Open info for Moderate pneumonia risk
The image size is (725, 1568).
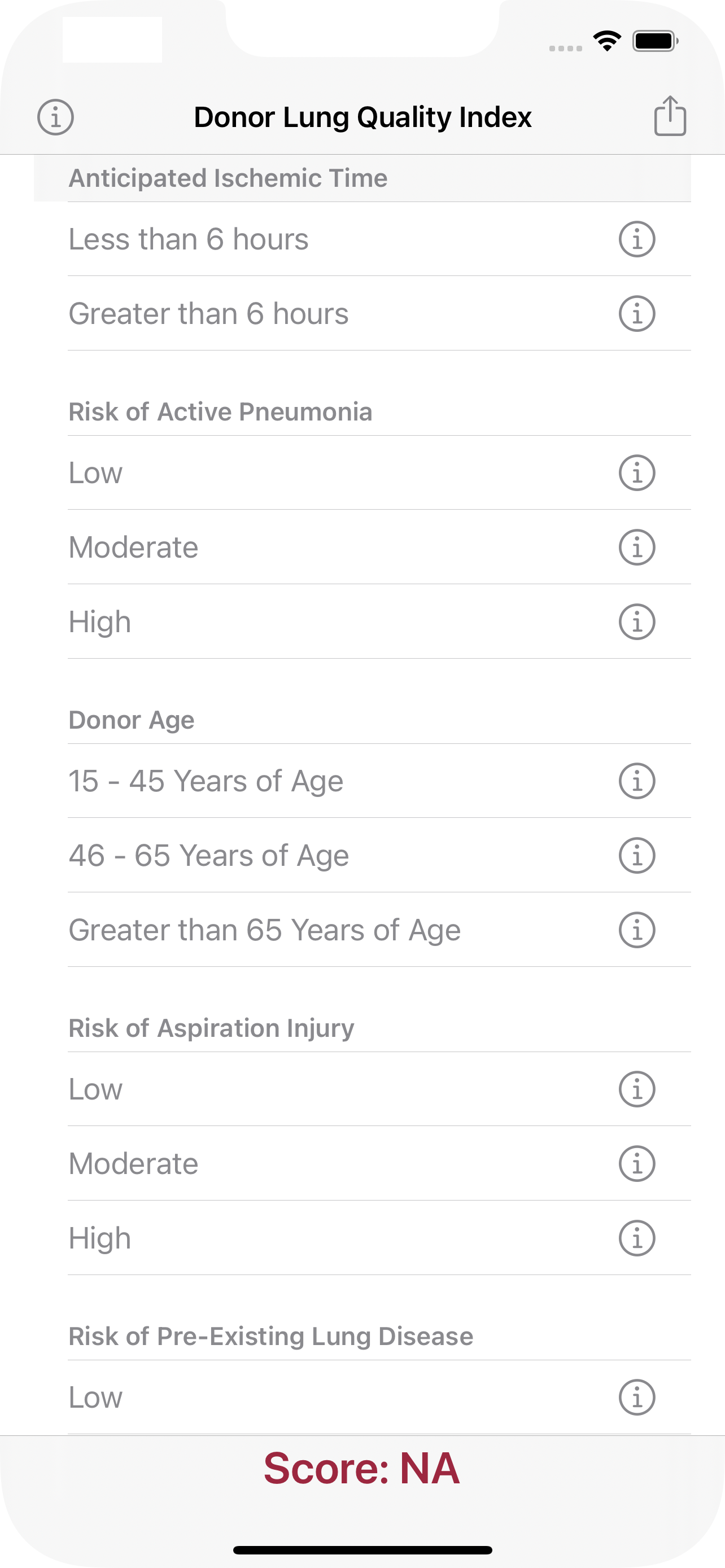point(637,547)
